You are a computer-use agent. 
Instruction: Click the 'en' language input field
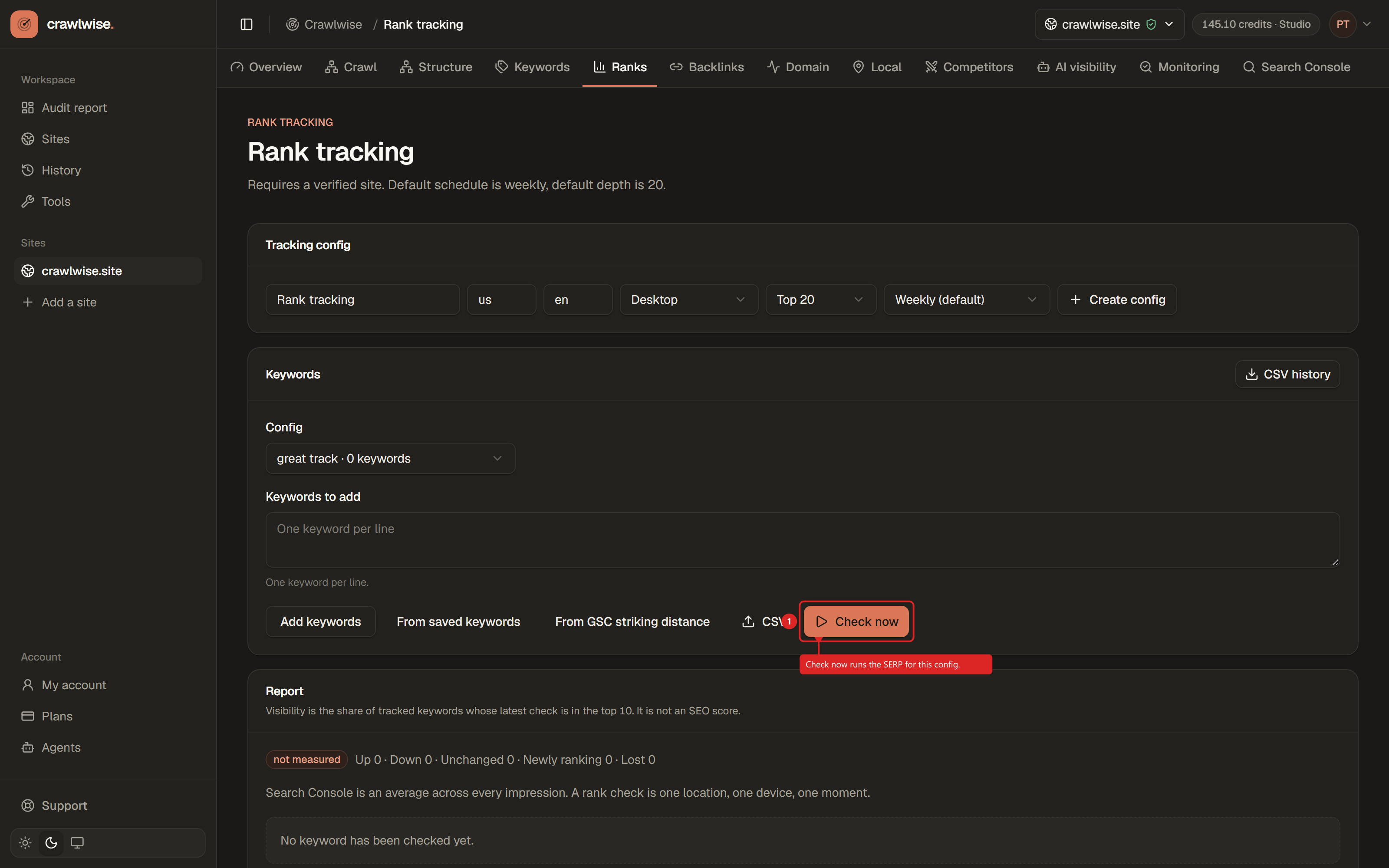click(x=578, y=299)
